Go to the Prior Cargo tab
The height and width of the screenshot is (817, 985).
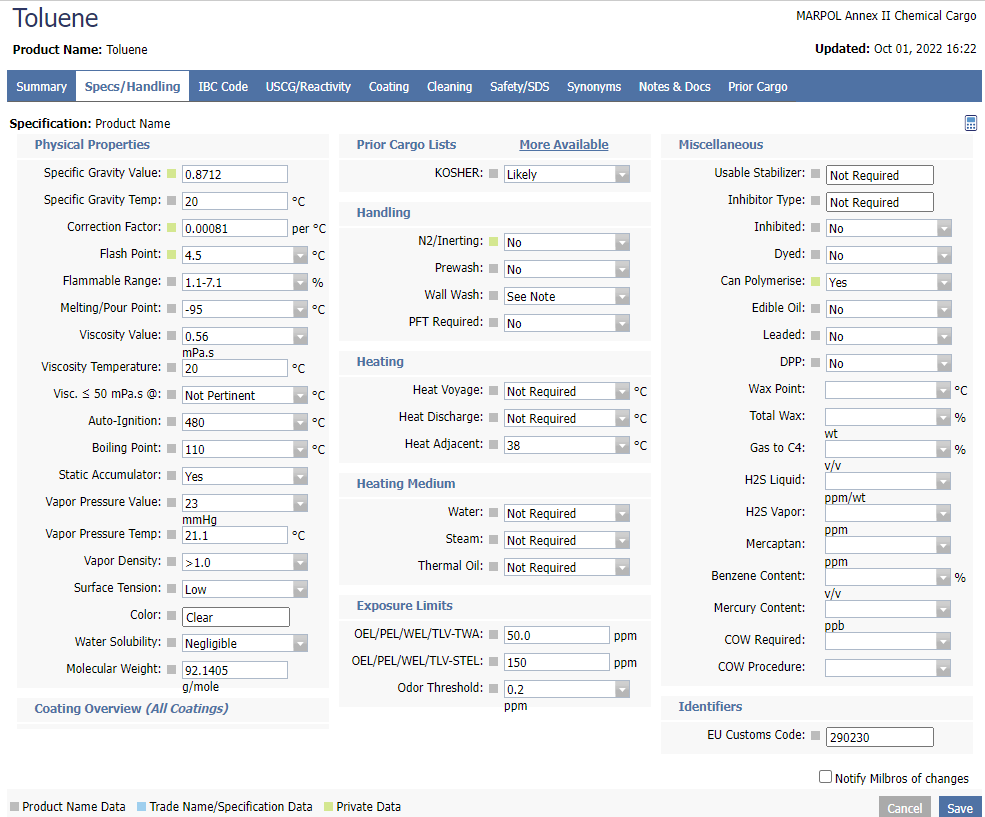757,87
